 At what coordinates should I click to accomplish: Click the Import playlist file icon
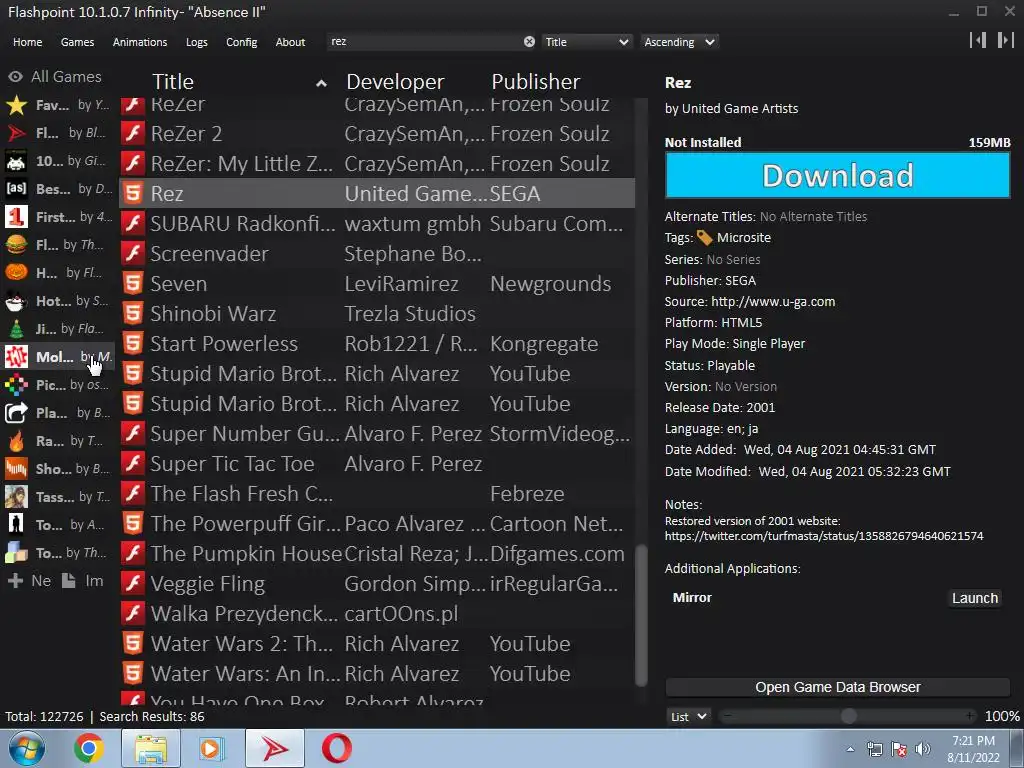[x=69, y=581]
